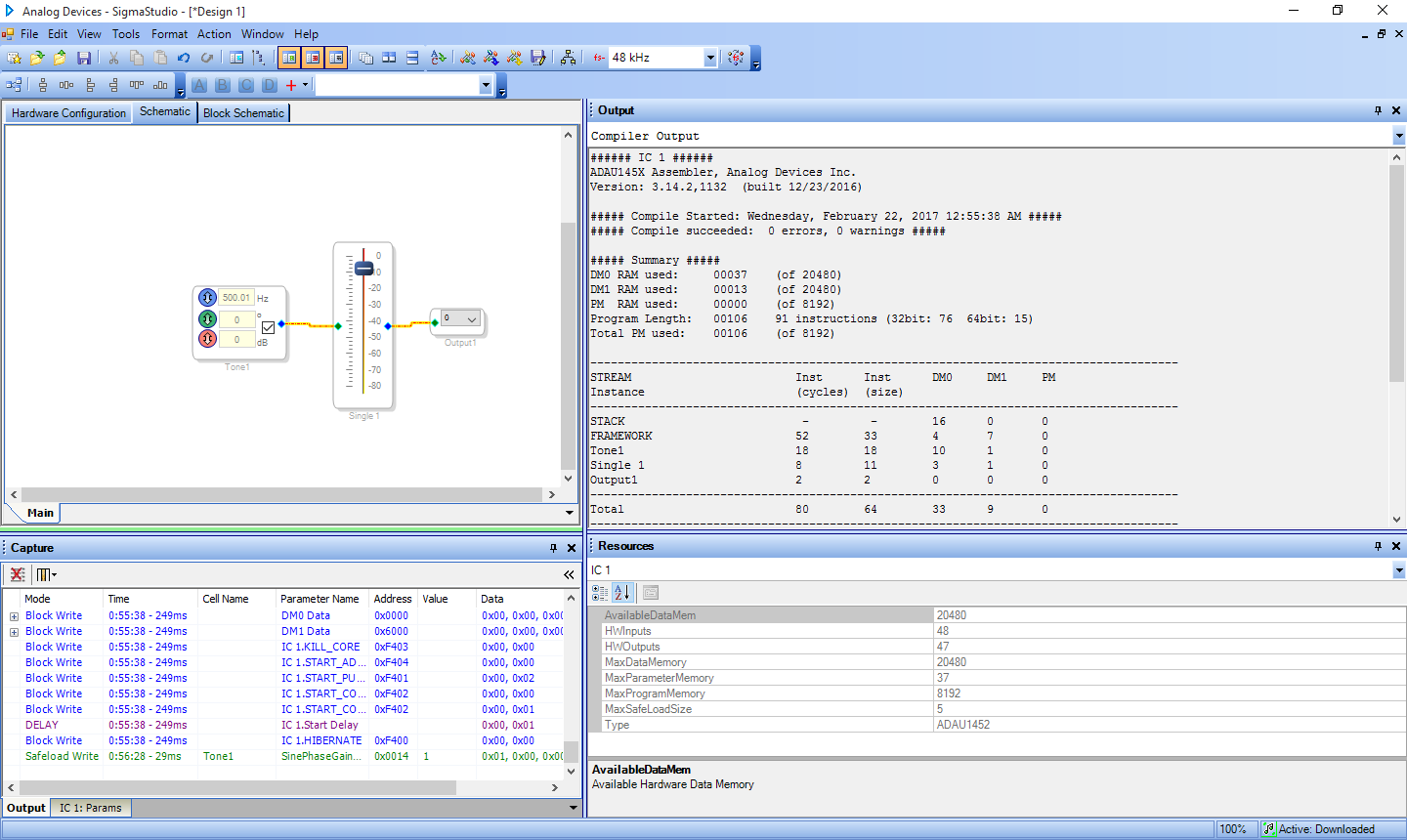The height and width of the screenshot is (840, 1407).
Task: Click the Redo arrow icon
Action: click(x=207, y=58)
